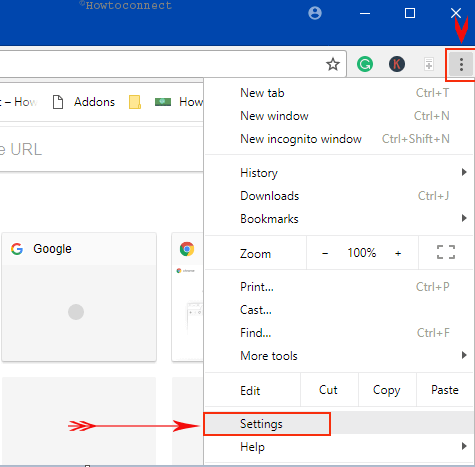Open the Chrome profile avatar icon
The height and width of the screenshot is (467, 475).
pyautogui.click(x=315, y=13)
